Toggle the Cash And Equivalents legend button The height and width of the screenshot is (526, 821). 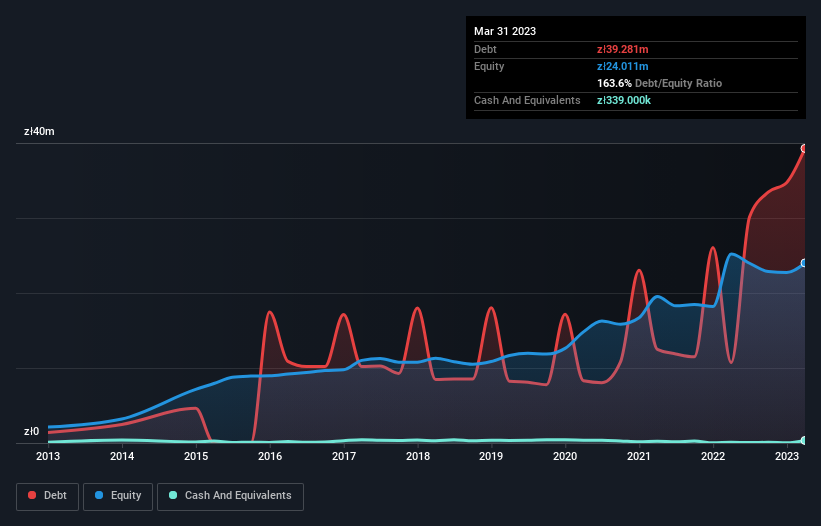[x=230, y=496]
